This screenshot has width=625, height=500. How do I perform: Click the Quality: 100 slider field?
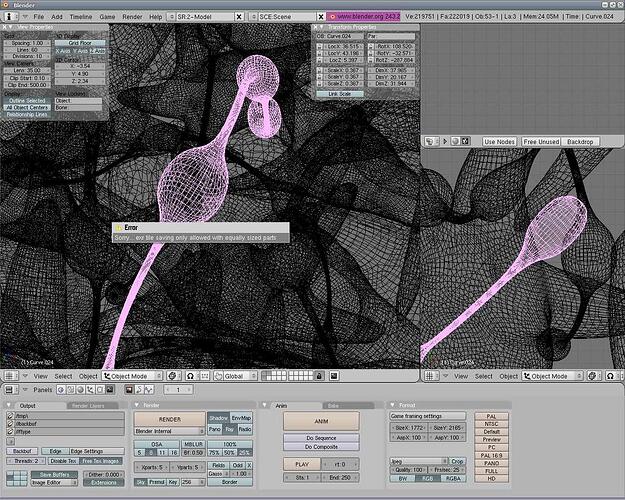(x=409, y=470)
